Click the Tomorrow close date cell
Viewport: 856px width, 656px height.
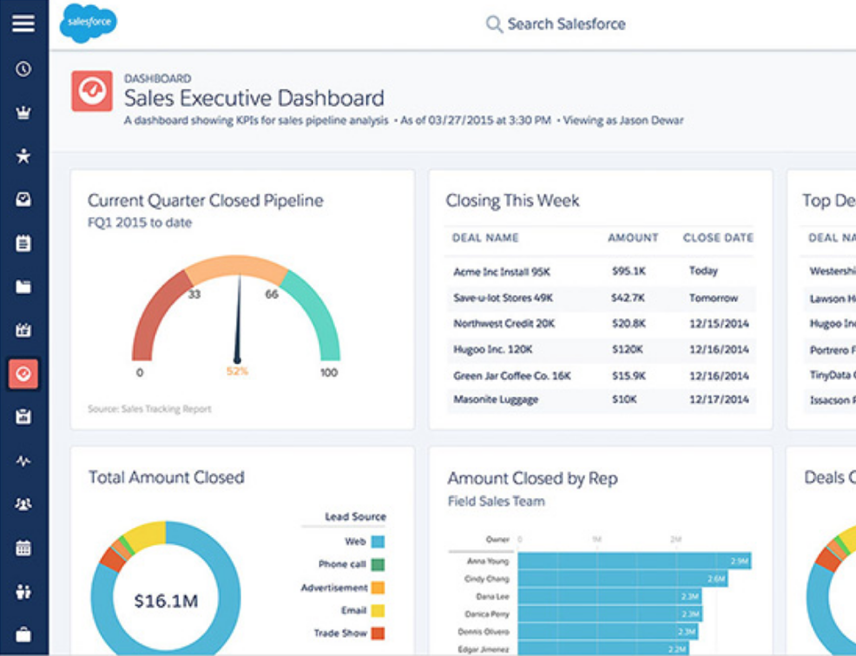coord(713,298)
